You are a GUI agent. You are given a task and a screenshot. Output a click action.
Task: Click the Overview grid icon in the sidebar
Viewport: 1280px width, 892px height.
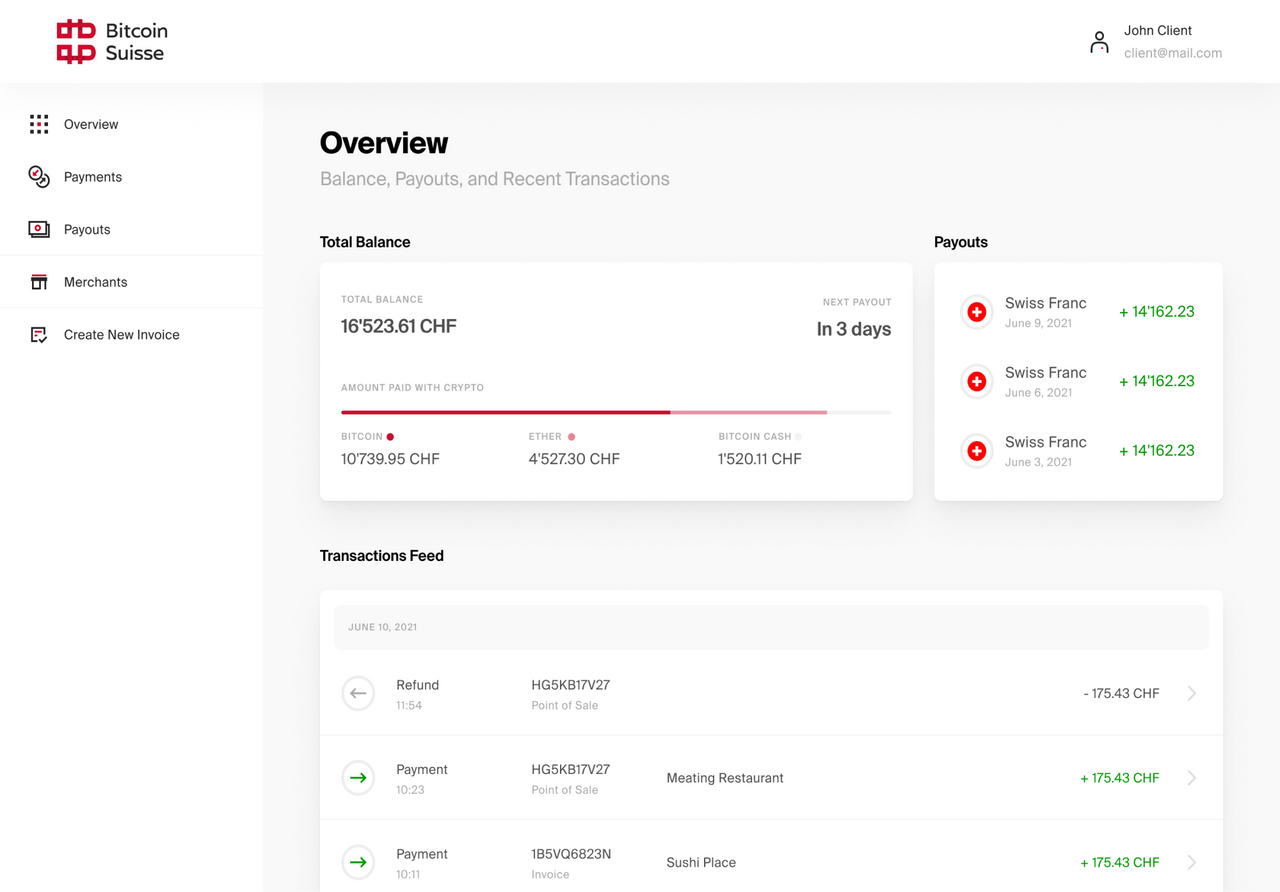pyautogui.click(x=38, y=124)
